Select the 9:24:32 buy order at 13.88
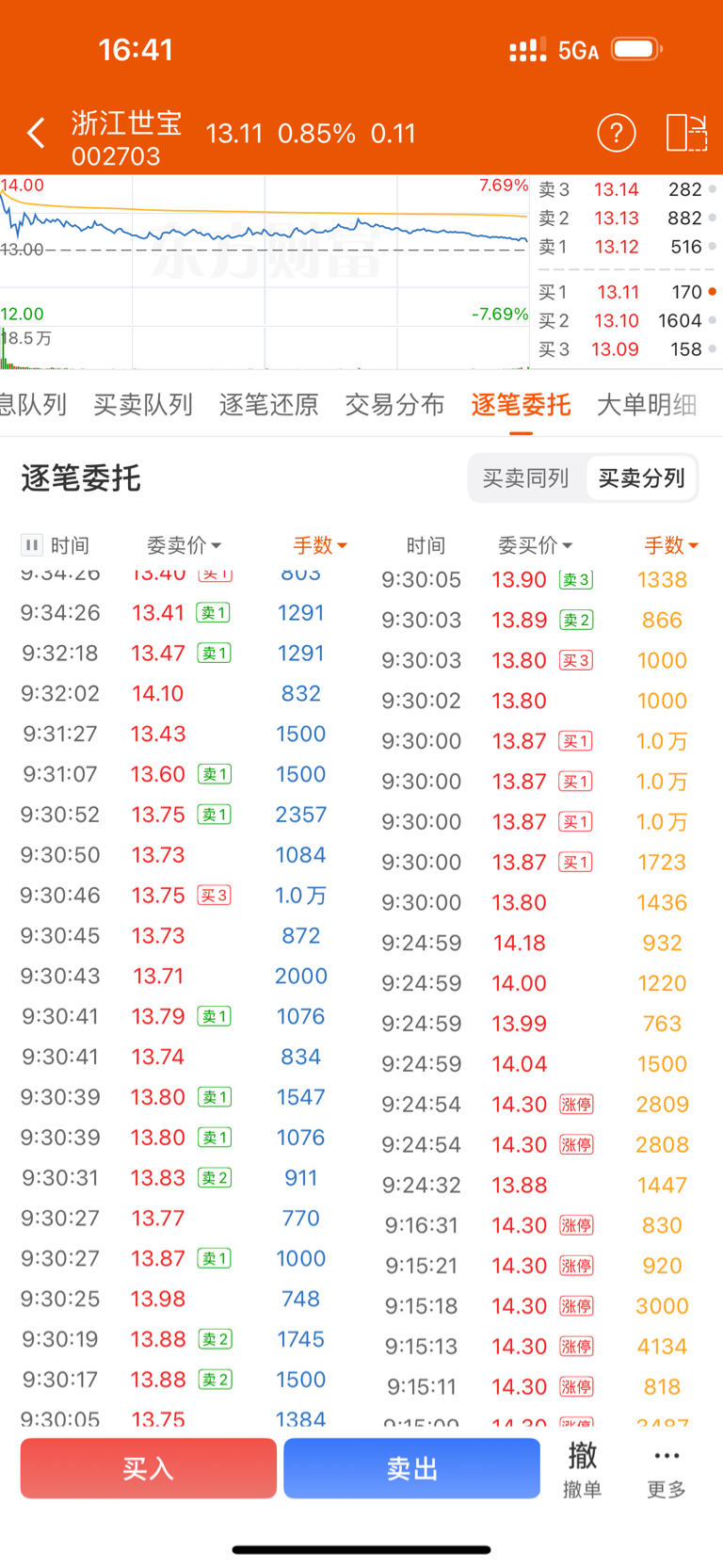 (x=541, y=1186)
